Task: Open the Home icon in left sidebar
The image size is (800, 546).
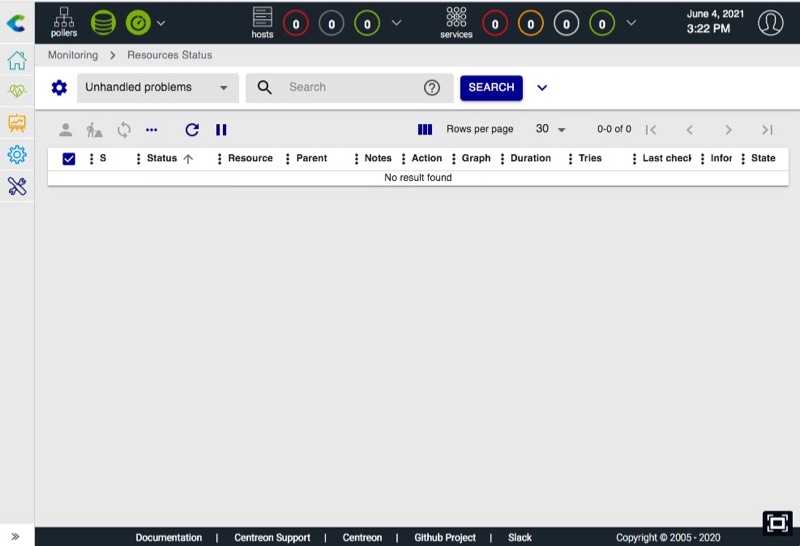Action: (x=17, y=61)
